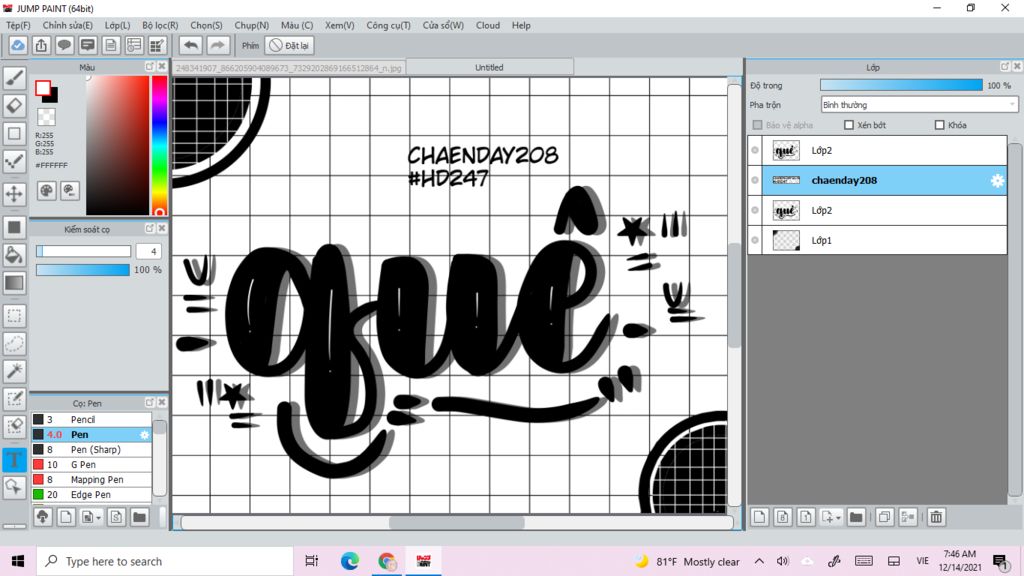
Task: Click the Độ trong layer opacity slider
Action: coord(901,85)
